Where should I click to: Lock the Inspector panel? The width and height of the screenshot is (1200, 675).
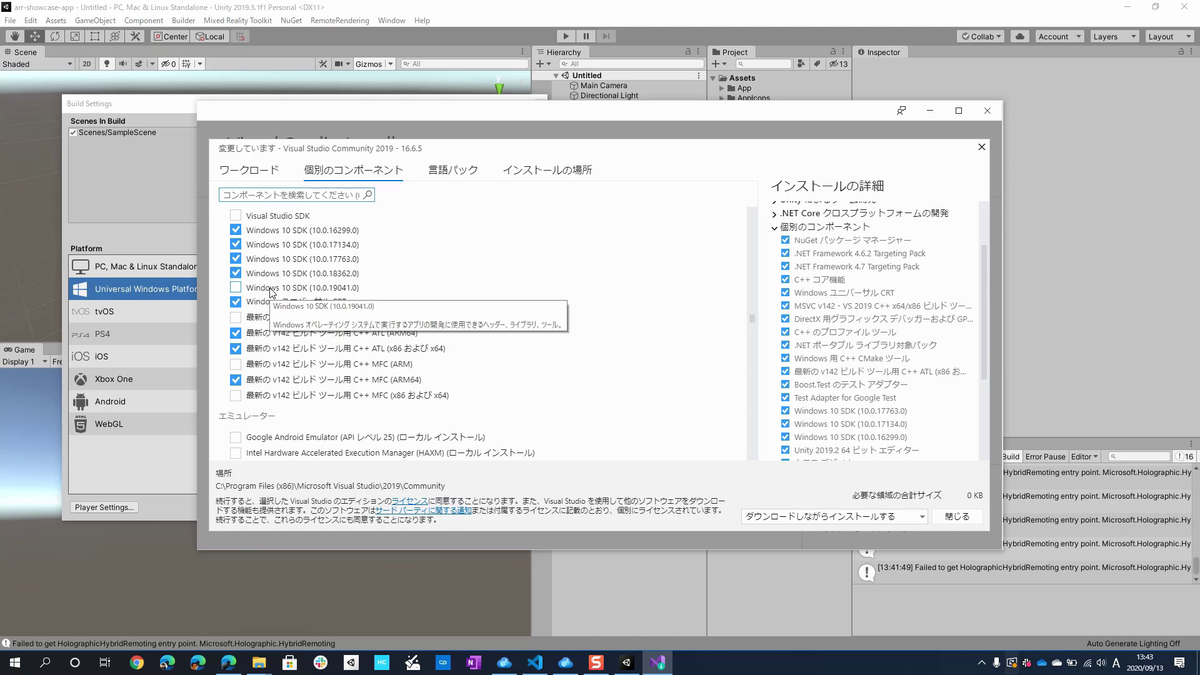point(1180,52)
